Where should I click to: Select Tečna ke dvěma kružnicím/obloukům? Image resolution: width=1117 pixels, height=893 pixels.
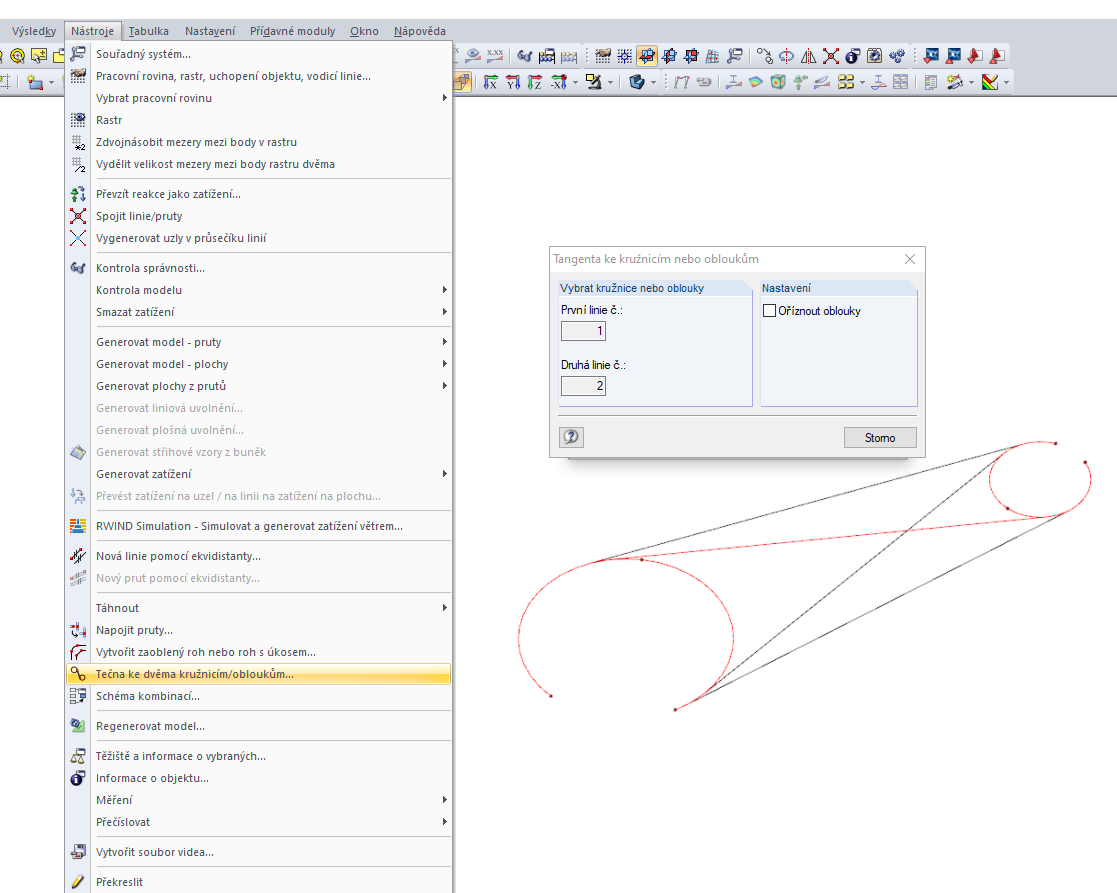[259, 674]
